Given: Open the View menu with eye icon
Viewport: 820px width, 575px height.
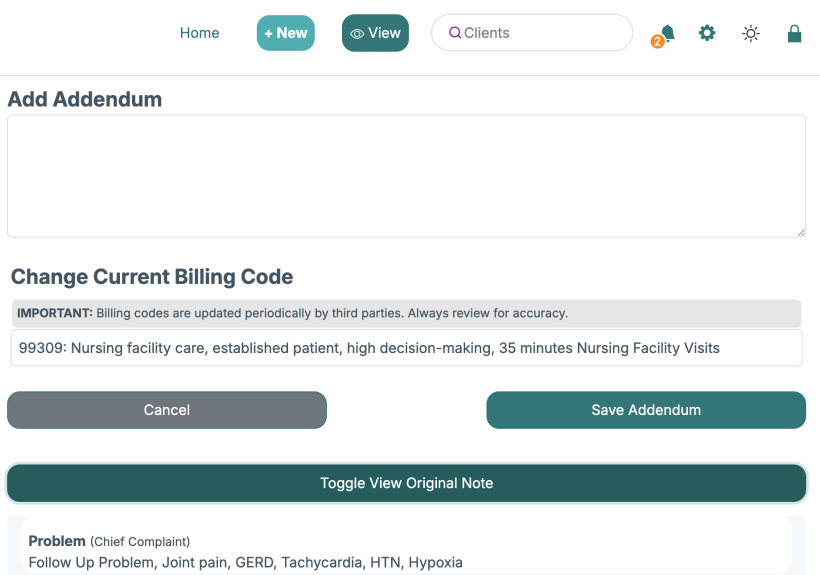Looking at the screenshot, I should [x=375, y=33].
